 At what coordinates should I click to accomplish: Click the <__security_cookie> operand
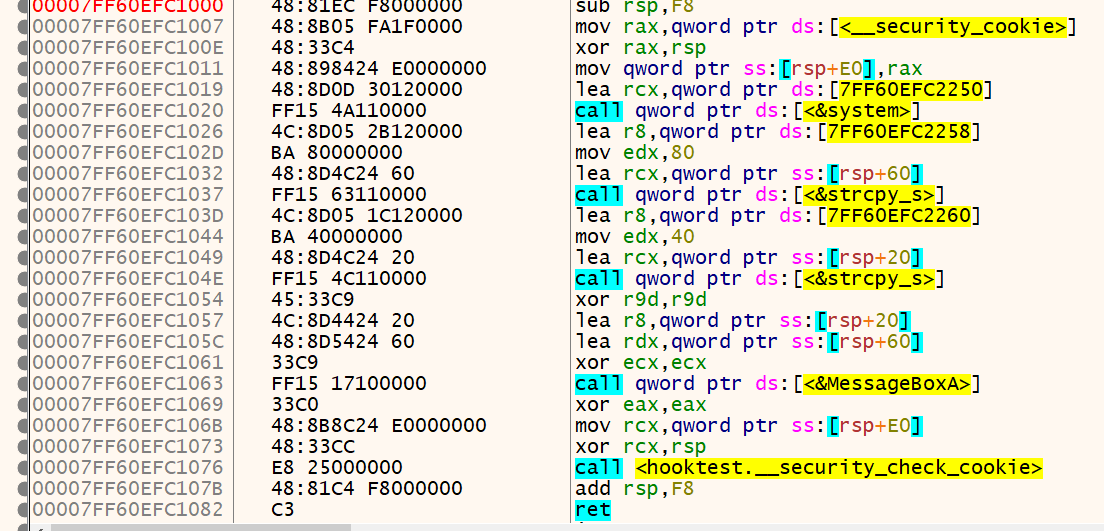[954, 27]
